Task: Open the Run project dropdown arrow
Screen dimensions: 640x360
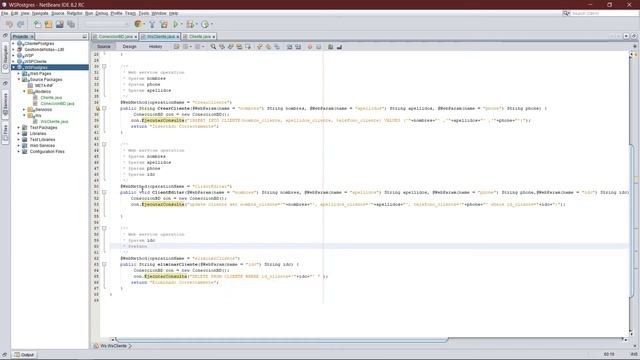Action: click(182, 24)
